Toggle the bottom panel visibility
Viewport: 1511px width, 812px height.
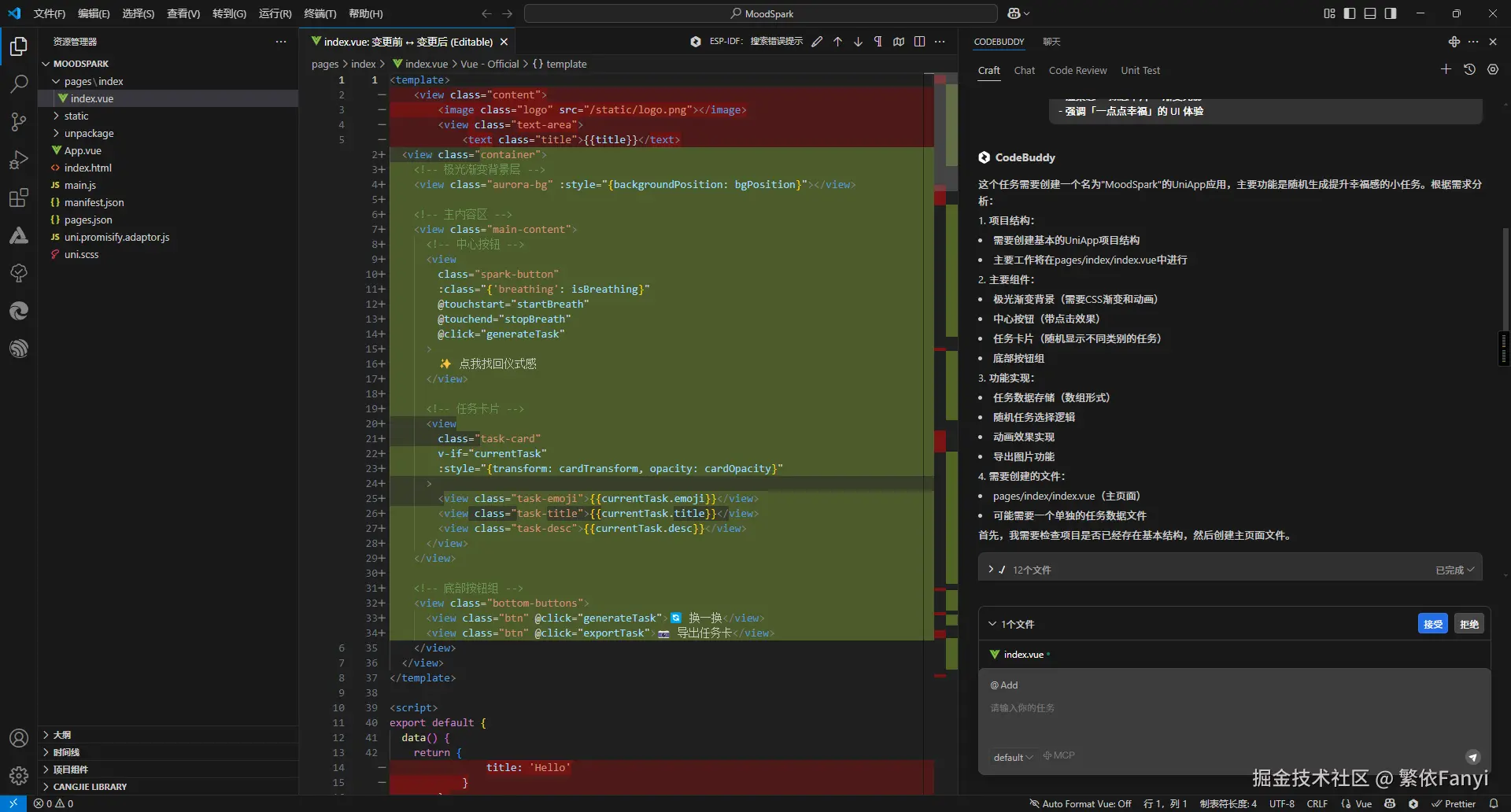pyautogui.click(x=1370, y=13)
